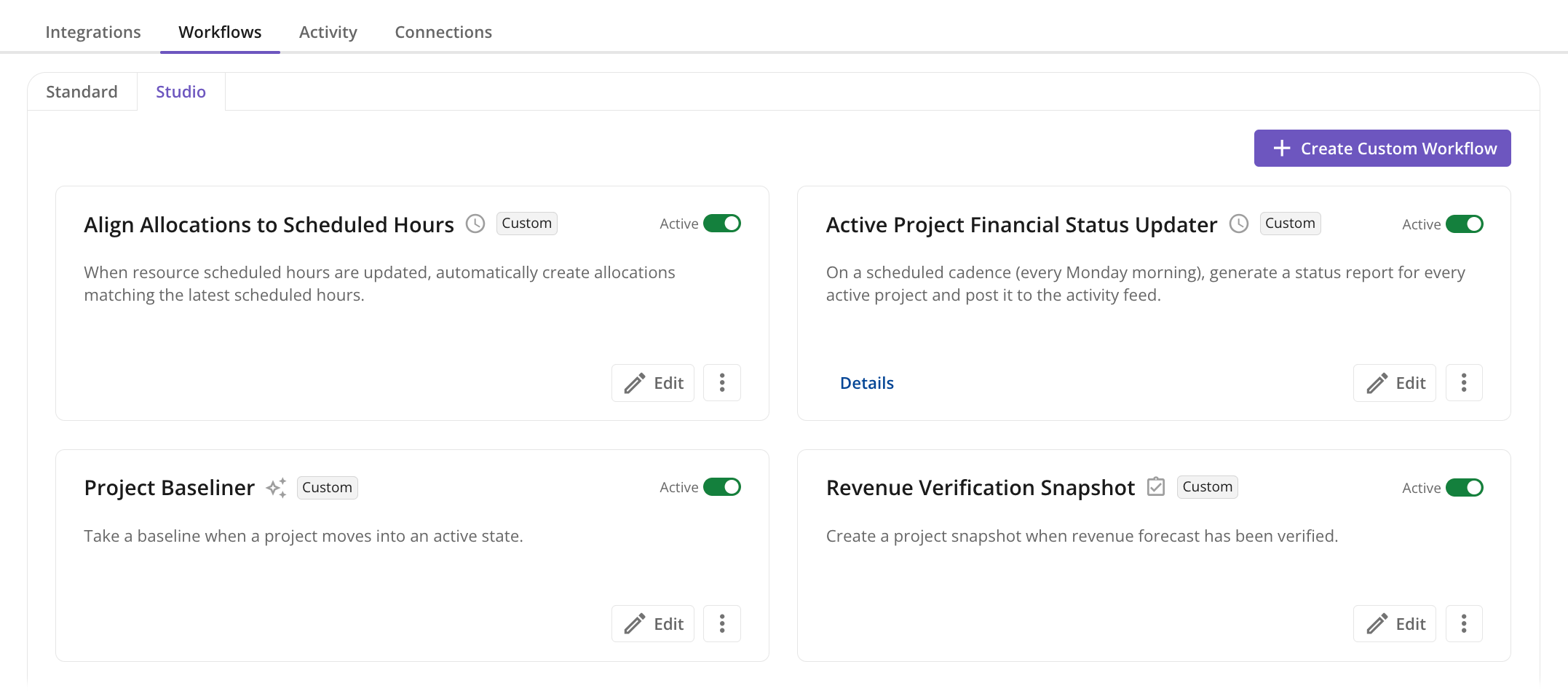Click the "Revenue Verification Snapshot" title
Image resolution: width=1568 pixels, height=691 pixels.
pyautogui.click(x=981, y=488)
